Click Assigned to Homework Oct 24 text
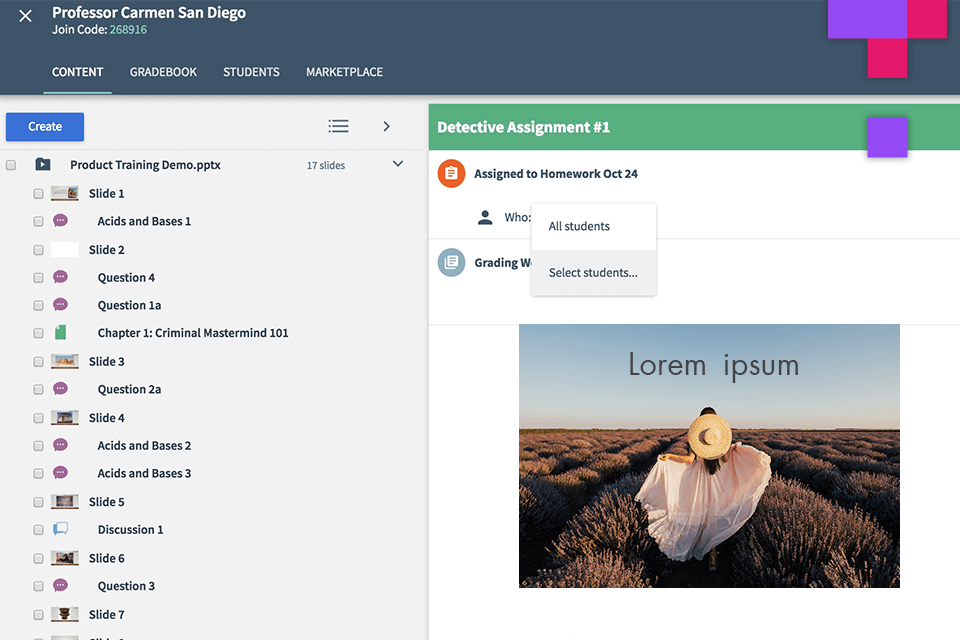 pos(555,174)
